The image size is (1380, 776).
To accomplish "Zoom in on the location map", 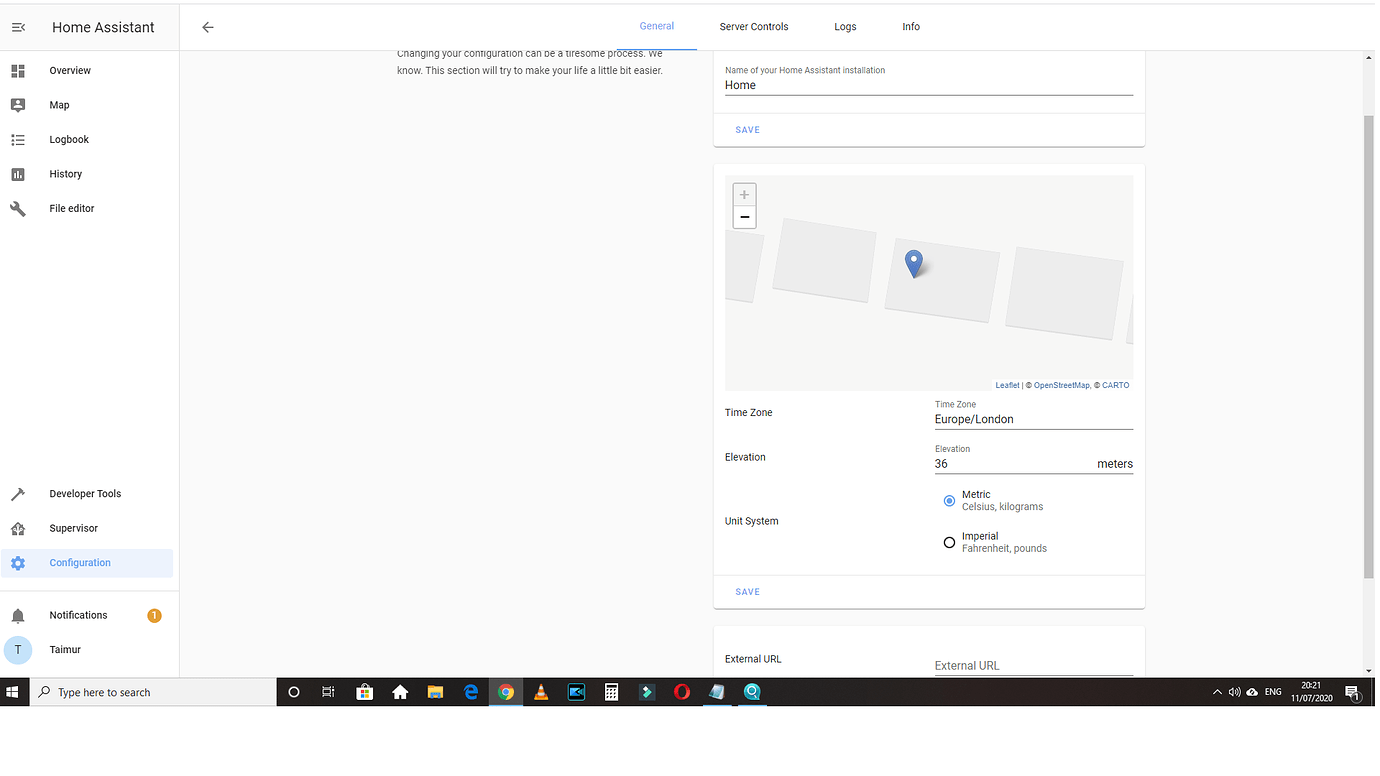I will [744, 194].
